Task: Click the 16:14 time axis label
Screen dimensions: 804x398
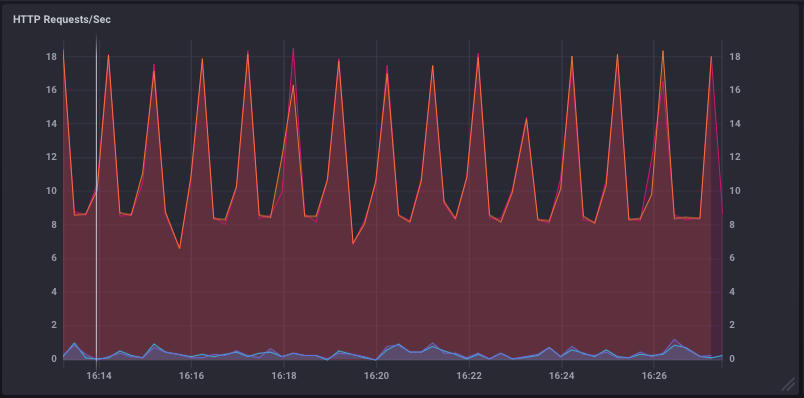Action: coord(99,376)
